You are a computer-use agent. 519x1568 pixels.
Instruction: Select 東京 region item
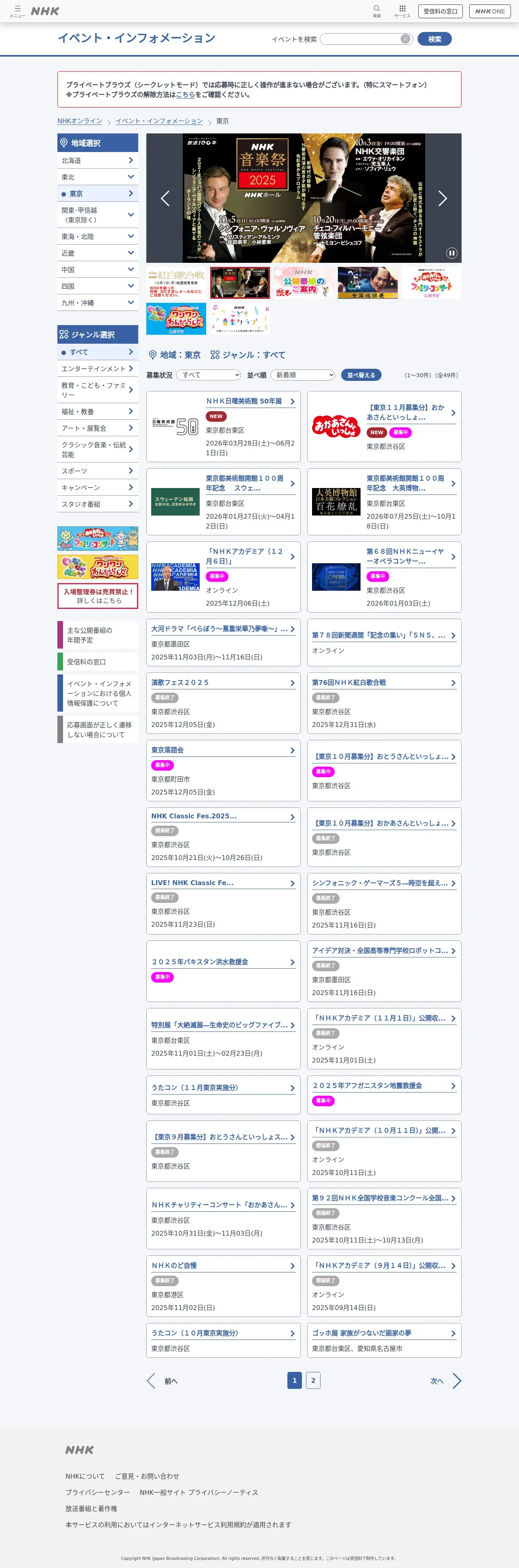(98, 194)
